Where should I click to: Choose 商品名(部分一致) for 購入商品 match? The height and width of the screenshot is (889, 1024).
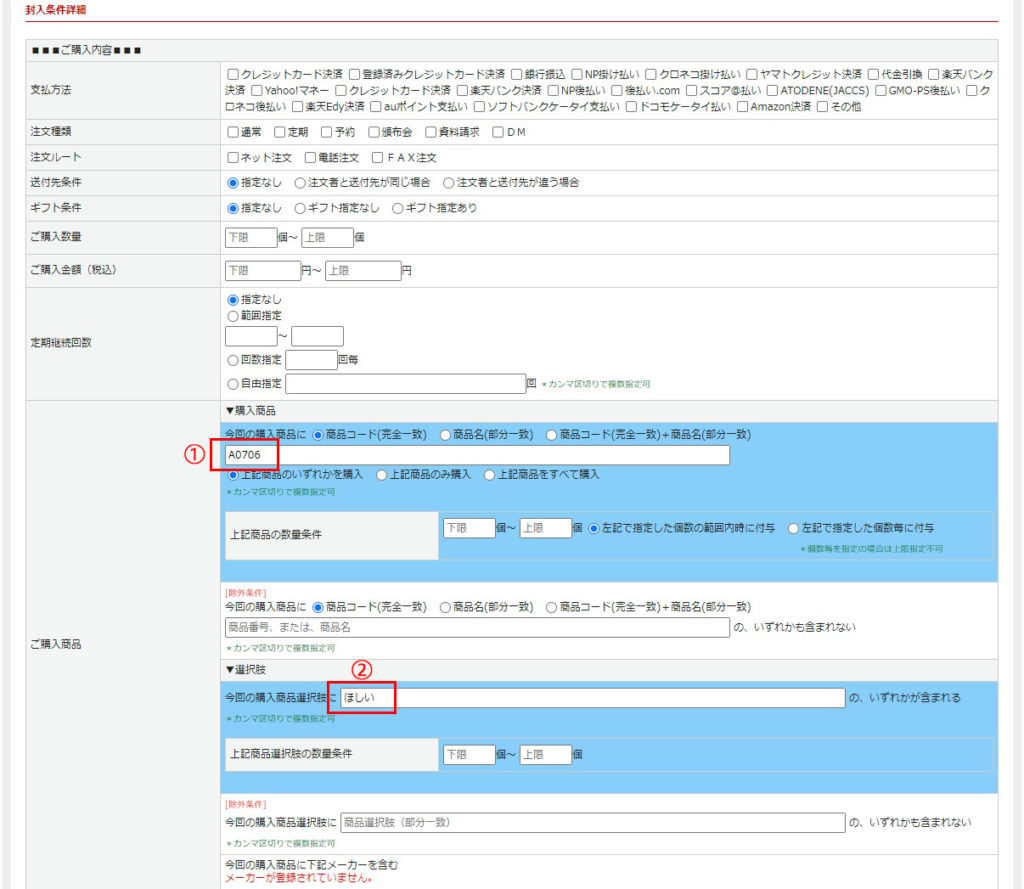(445, 435)
